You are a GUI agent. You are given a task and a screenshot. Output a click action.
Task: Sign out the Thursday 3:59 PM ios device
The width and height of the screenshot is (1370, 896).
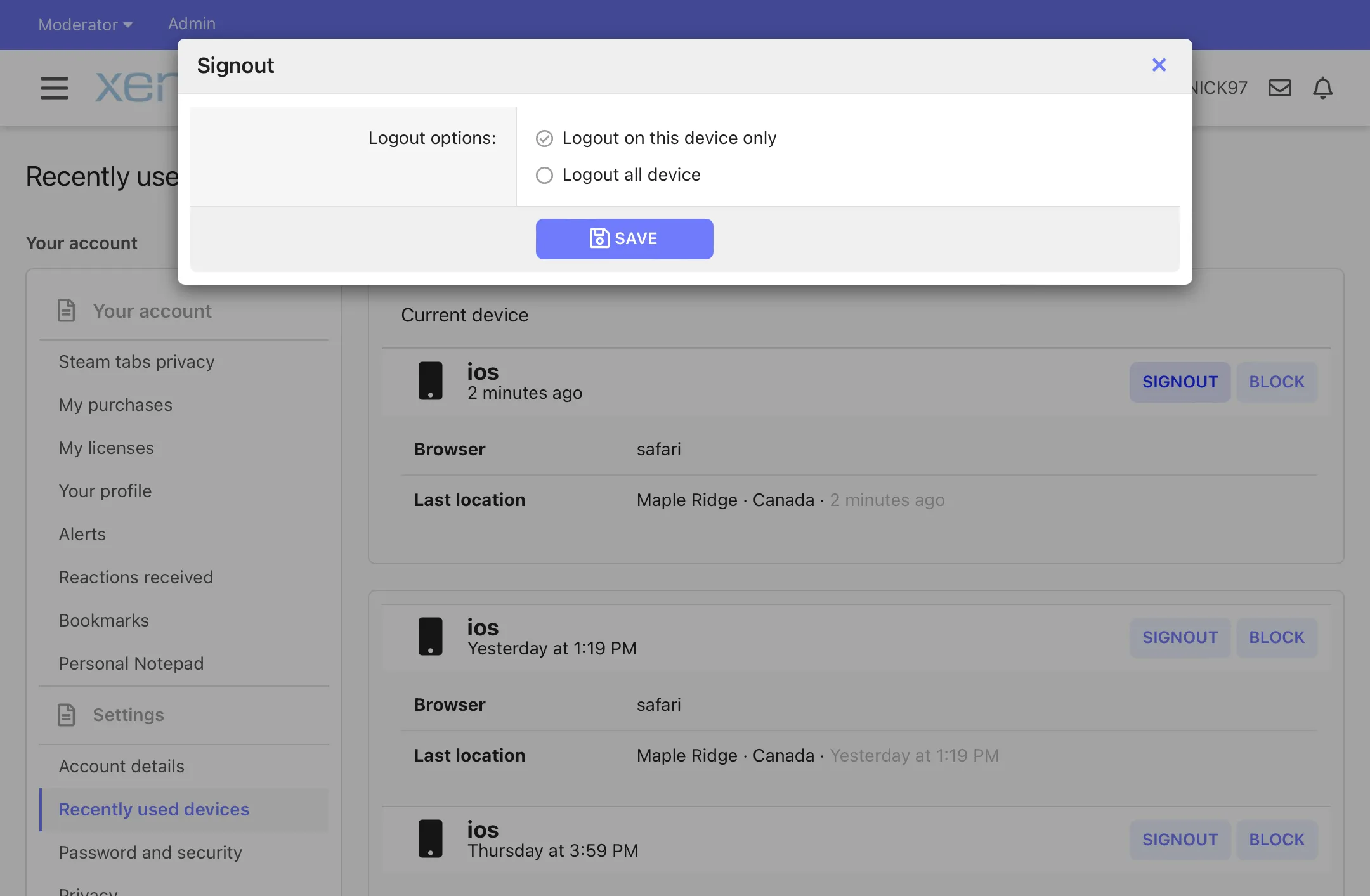click(x=1179, y=840)
